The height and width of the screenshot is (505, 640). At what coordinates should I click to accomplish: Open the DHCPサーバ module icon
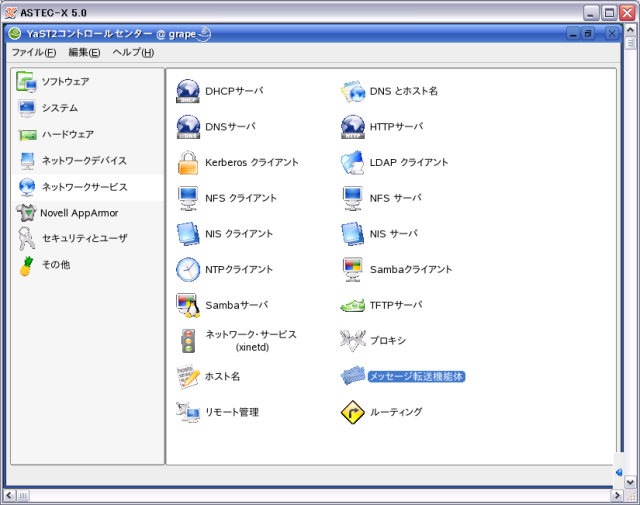(189, 91)
